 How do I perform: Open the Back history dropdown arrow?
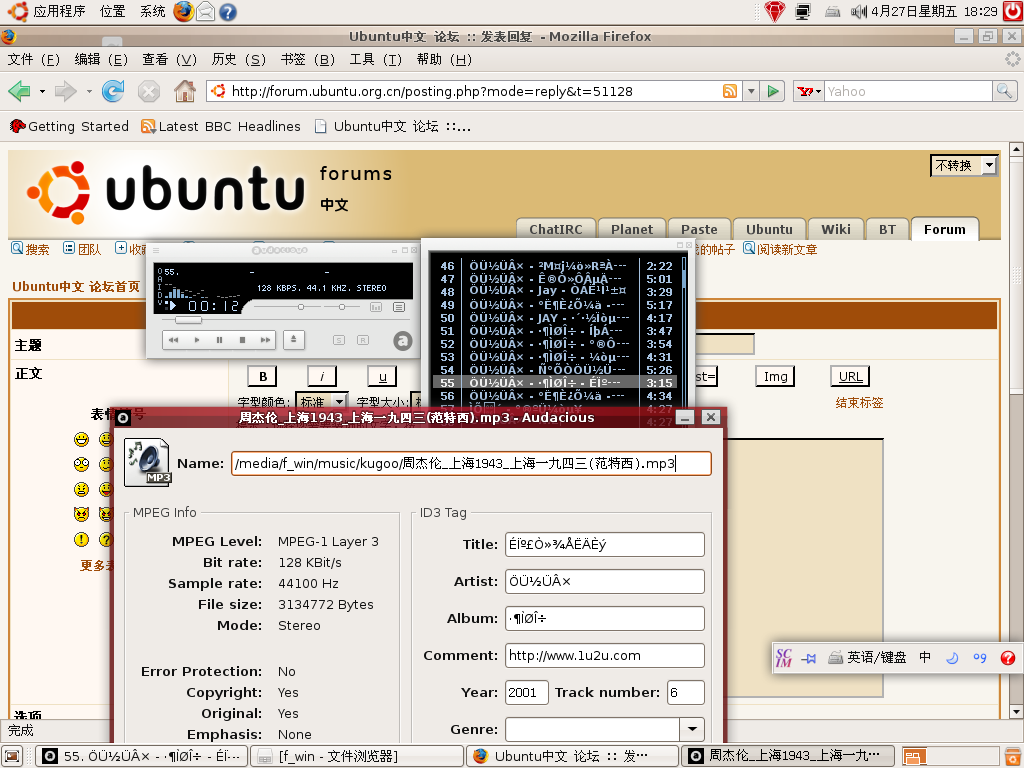42,91
